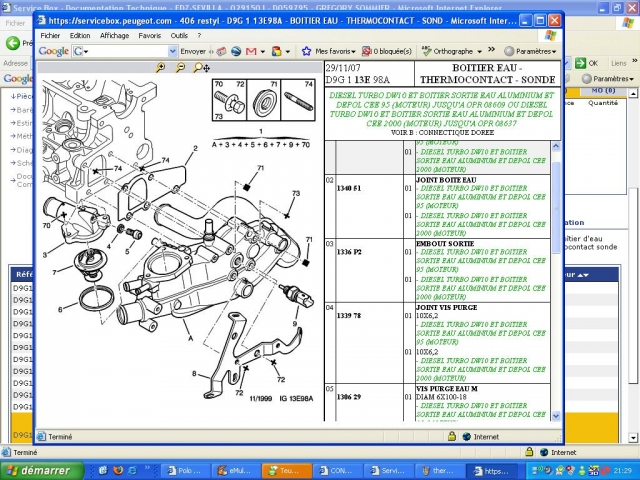Switch to the orange Teu taskbar window
Image resolution: width=640 pixels, height=480 pixels.
(287, 471)
